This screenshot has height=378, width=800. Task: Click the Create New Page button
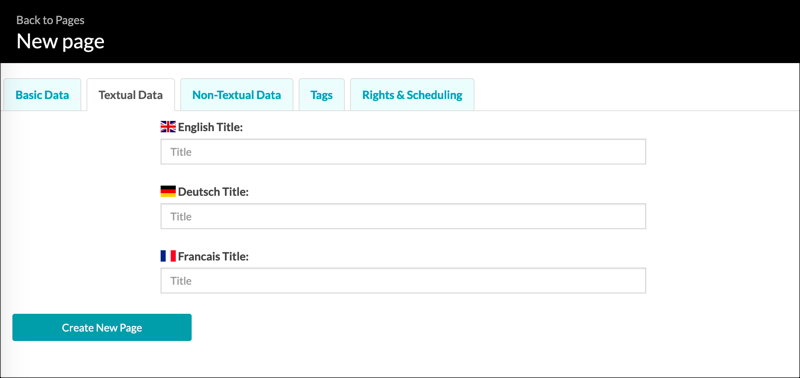[x=102, y=327]
